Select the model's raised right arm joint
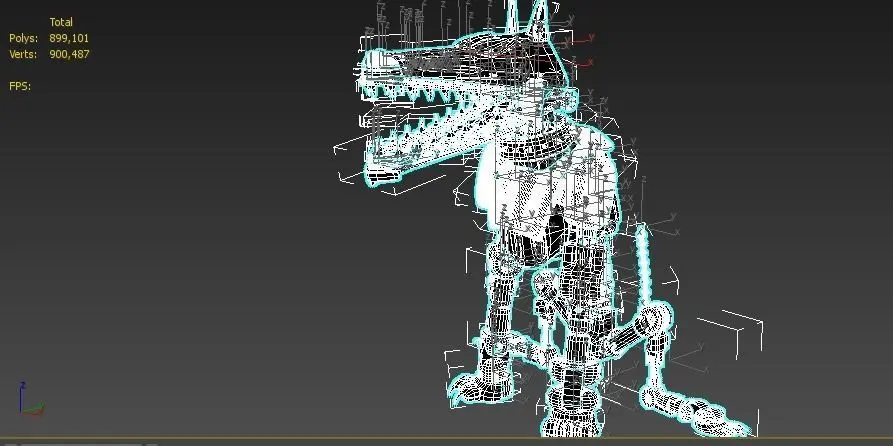The height and width of the screenshot is (446, 893). pyautogui.click(x=658, y=317)
